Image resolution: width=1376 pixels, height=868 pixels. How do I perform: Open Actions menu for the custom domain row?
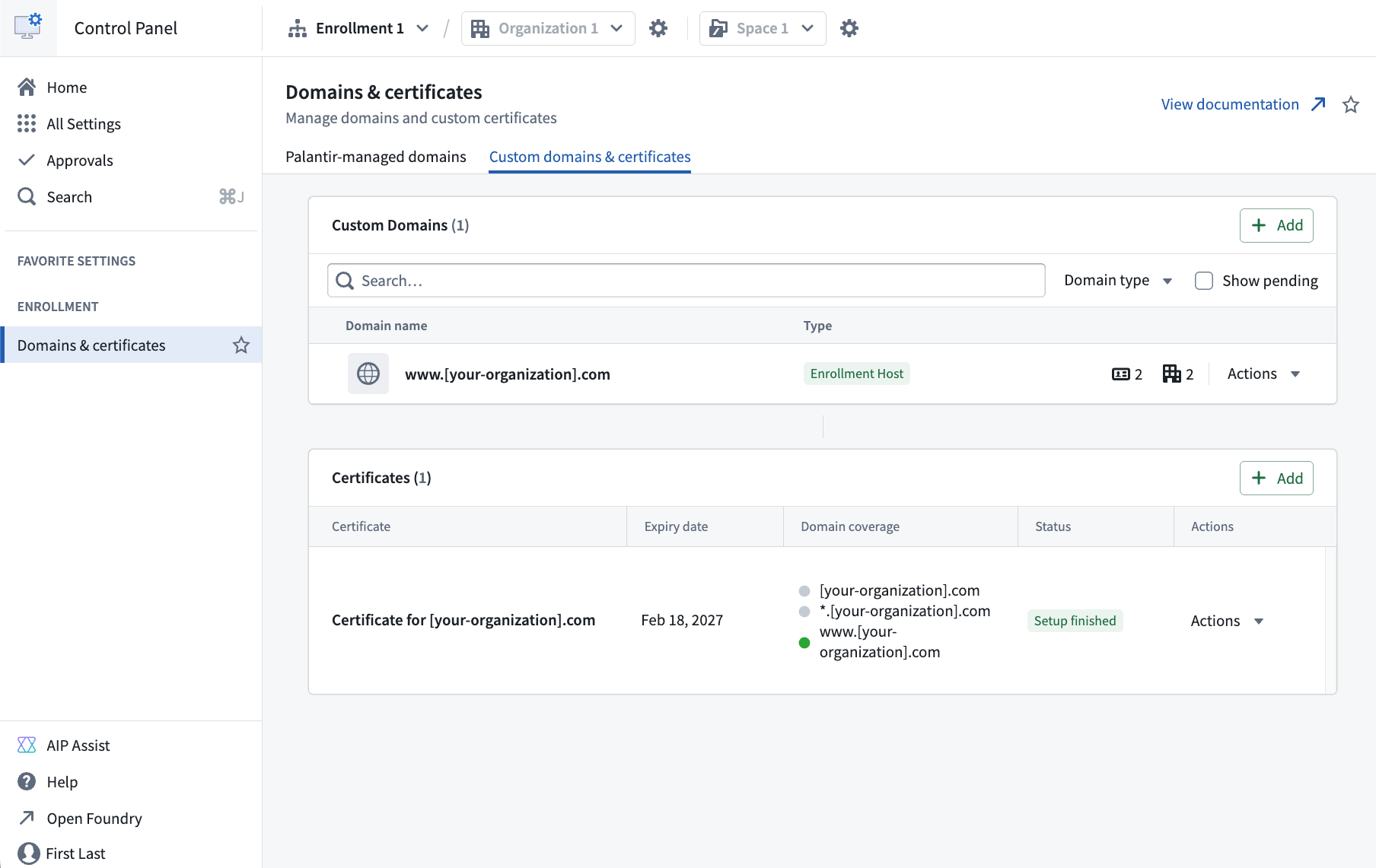tap(1263, 374)
